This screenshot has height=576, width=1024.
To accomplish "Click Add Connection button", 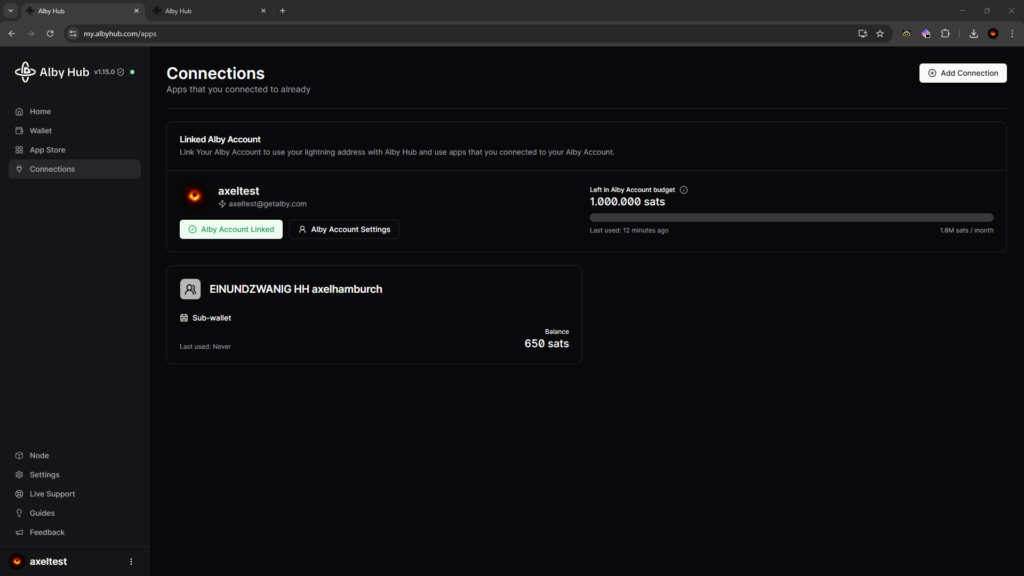I will [962, 73].
